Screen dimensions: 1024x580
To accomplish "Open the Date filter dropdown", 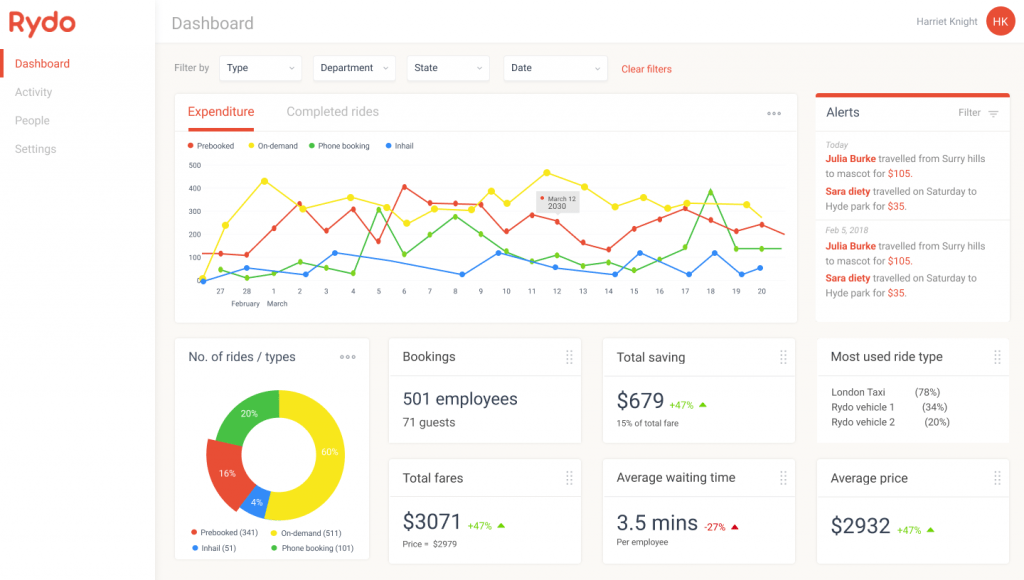I will (555, 68).
